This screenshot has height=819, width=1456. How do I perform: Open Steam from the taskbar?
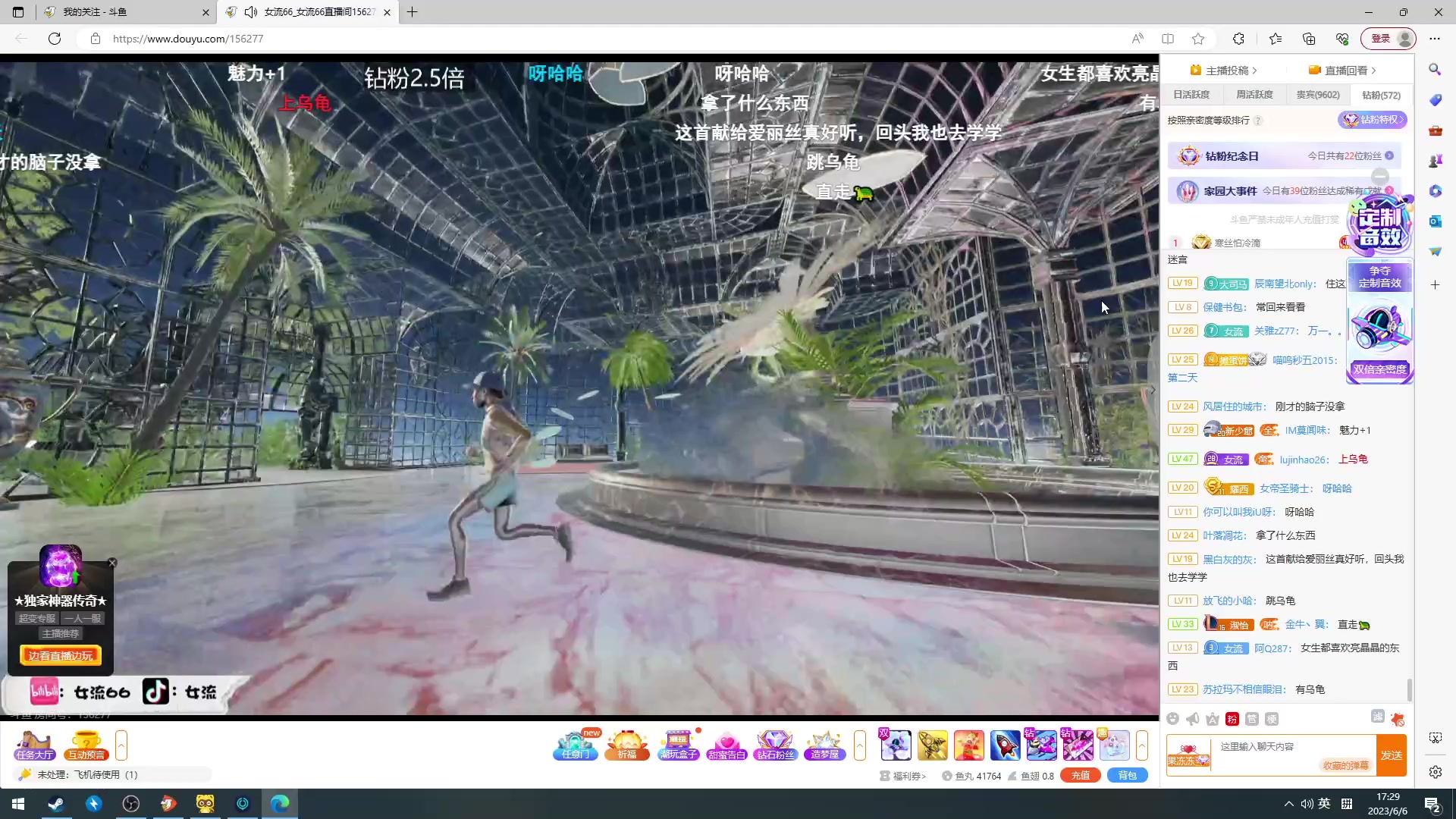56,804
